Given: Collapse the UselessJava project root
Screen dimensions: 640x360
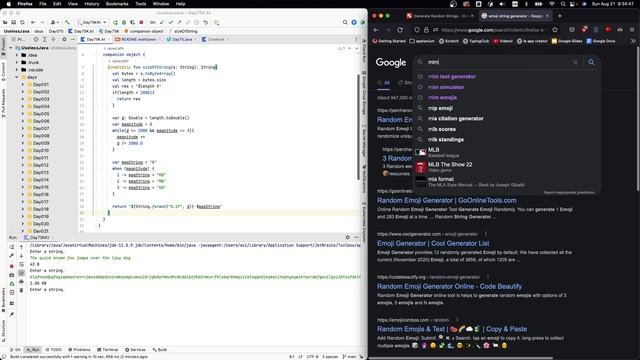Looking at the screenshot, I should click(11, 48).
